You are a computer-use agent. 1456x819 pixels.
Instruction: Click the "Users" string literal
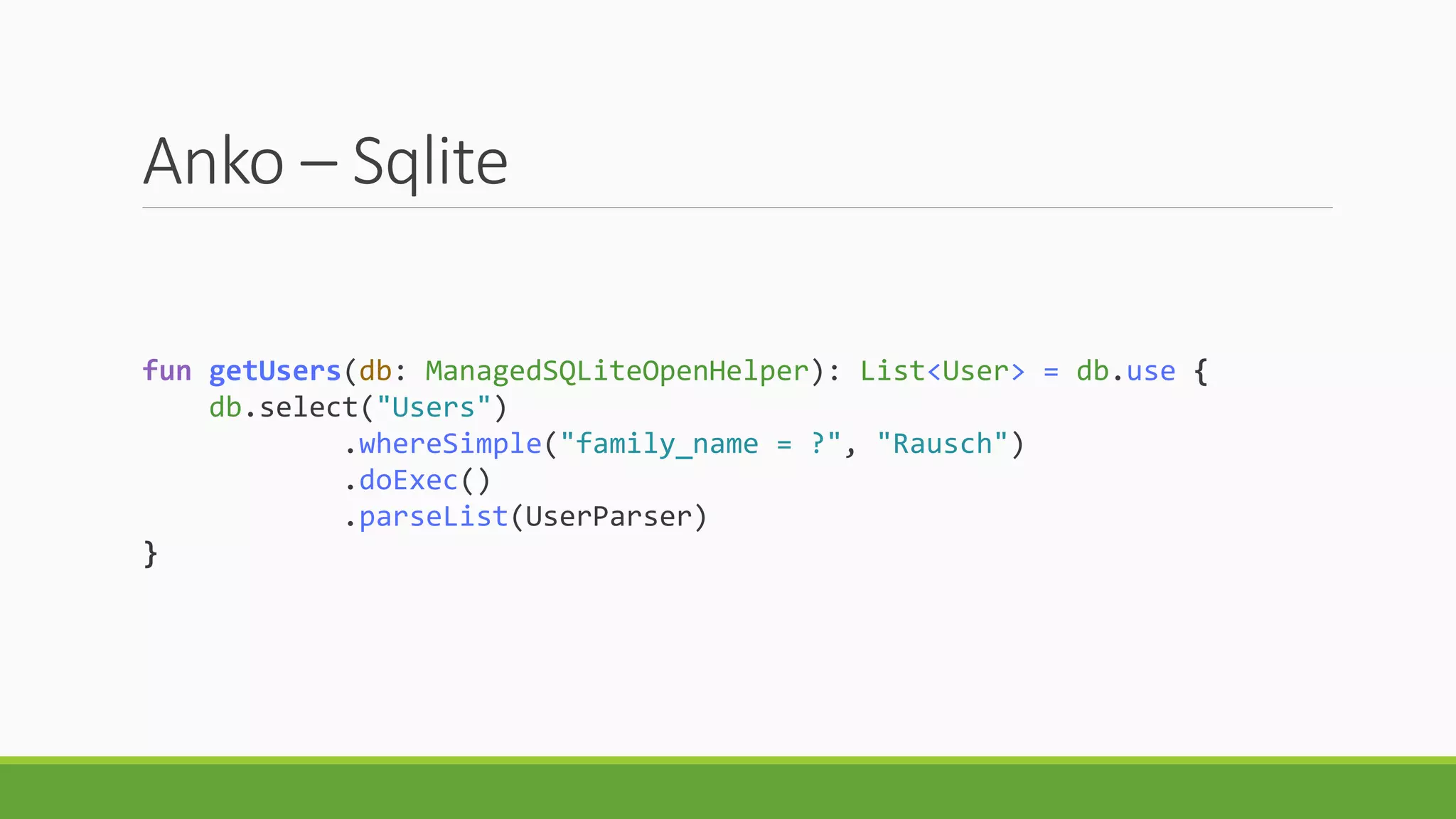point(433,408)
